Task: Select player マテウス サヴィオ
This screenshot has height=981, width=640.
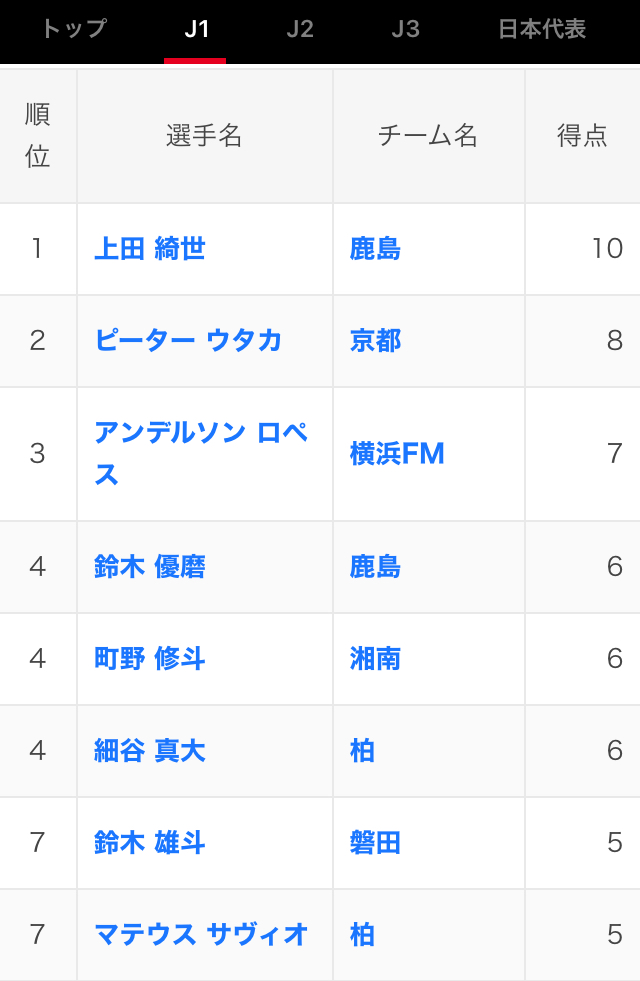Action: click(201, 935)
